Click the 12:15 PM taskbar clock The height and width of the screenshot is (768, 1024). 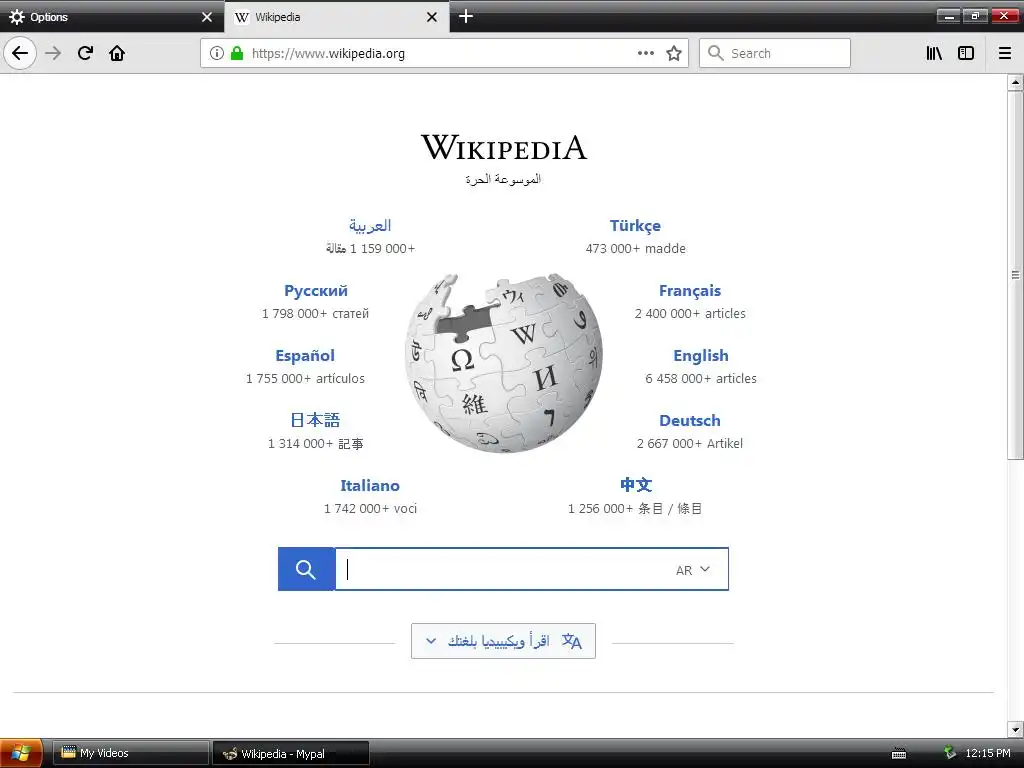(x=987, y=754)
